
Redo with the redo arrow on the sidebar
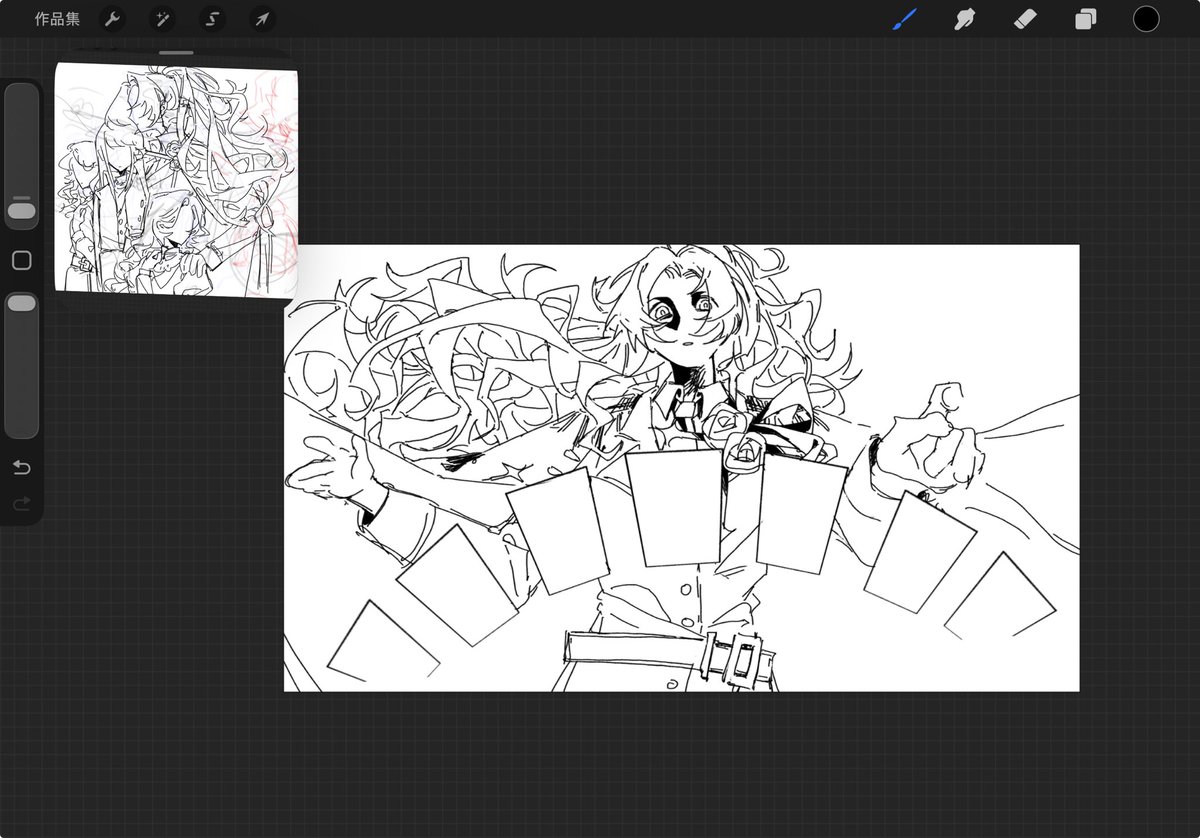[21, 504]
